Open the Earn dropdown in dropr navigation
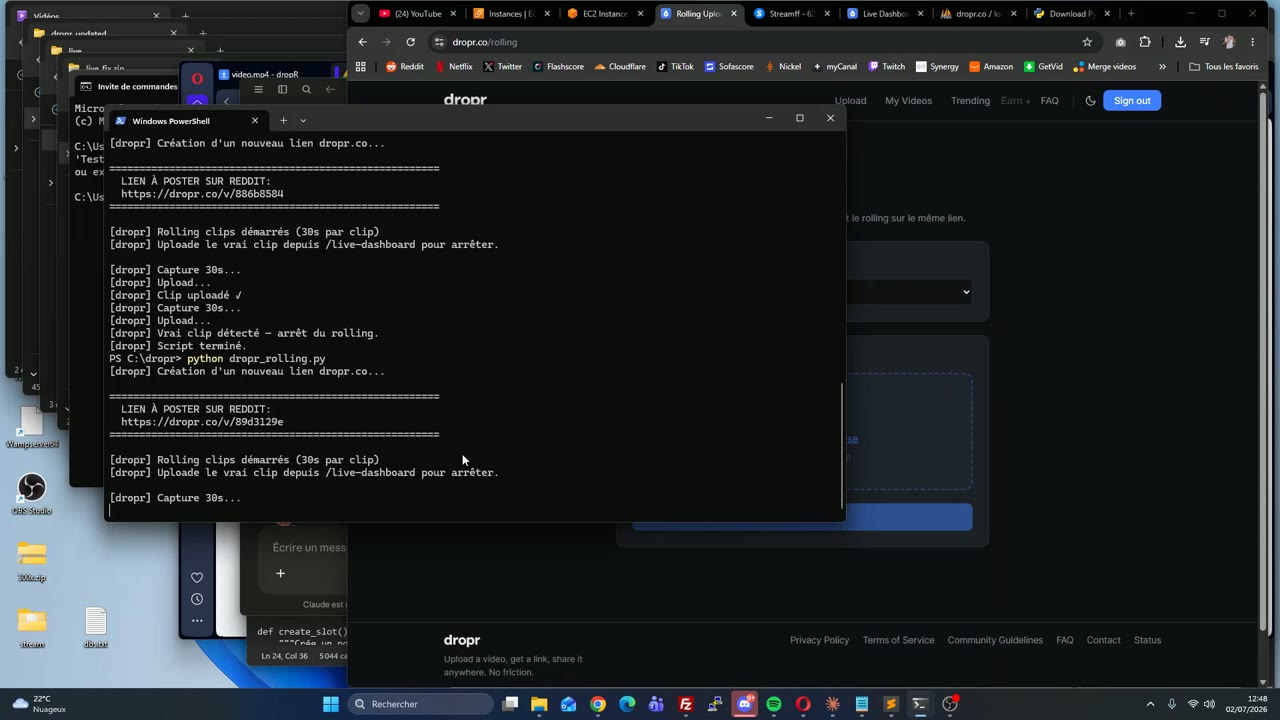This screenshot has height=720, width=1280. click(x=1016, y=100)
